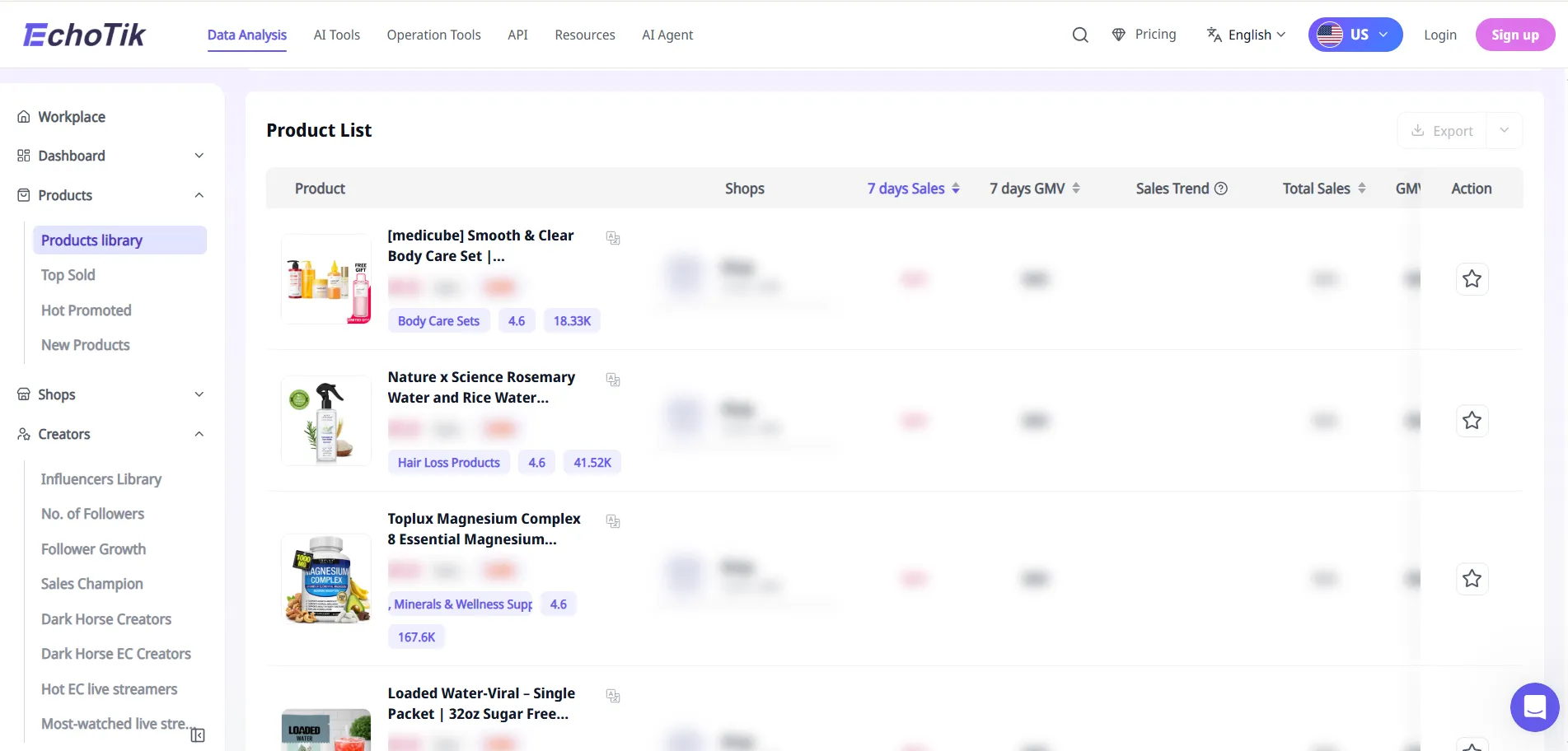This screenshot has width=1568, height=751.
Task: Sort by 7 days Sales arrows
Action: coord(956,189)
